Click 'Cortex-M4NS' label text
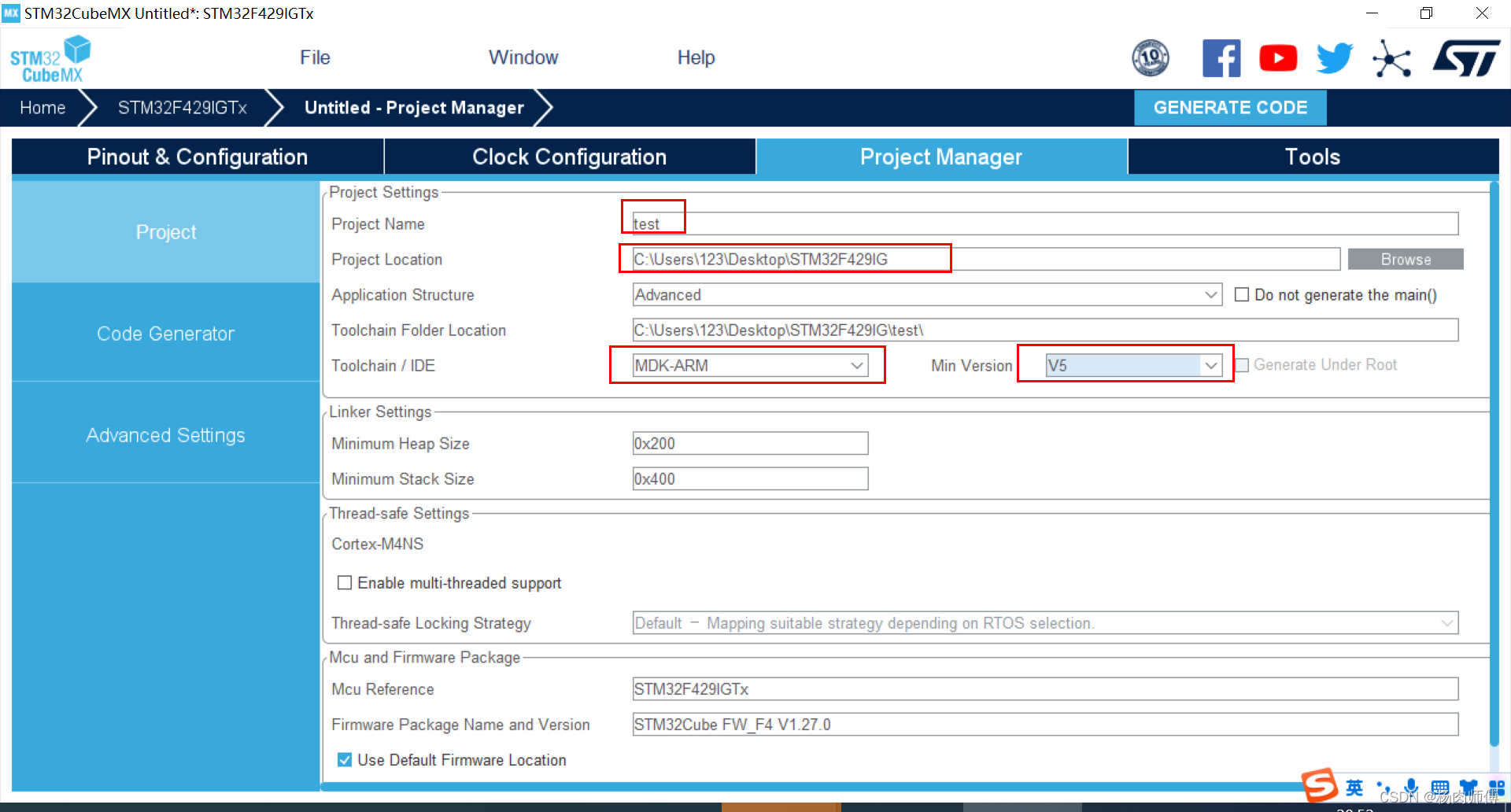This screenshot has width=1511, height=812. click(x=378, y=544)
